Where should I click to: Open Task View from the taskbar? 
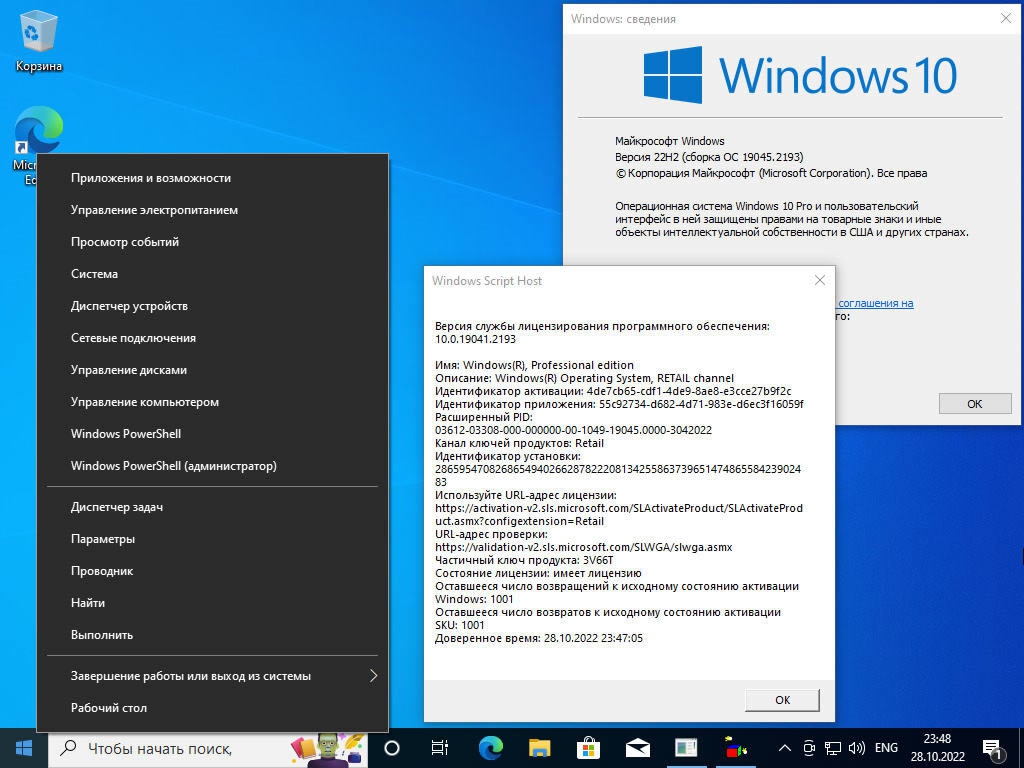point(440,748)
